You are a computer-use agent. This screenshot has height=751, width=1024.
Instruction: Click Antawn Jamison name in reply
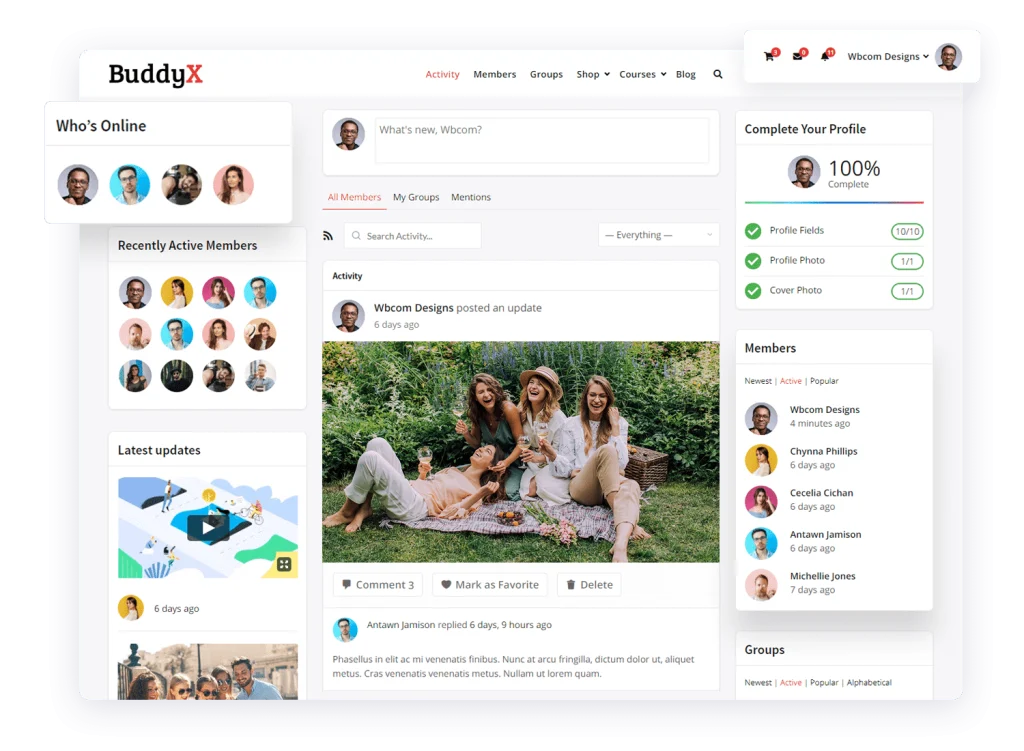click(x=400, y=625)
